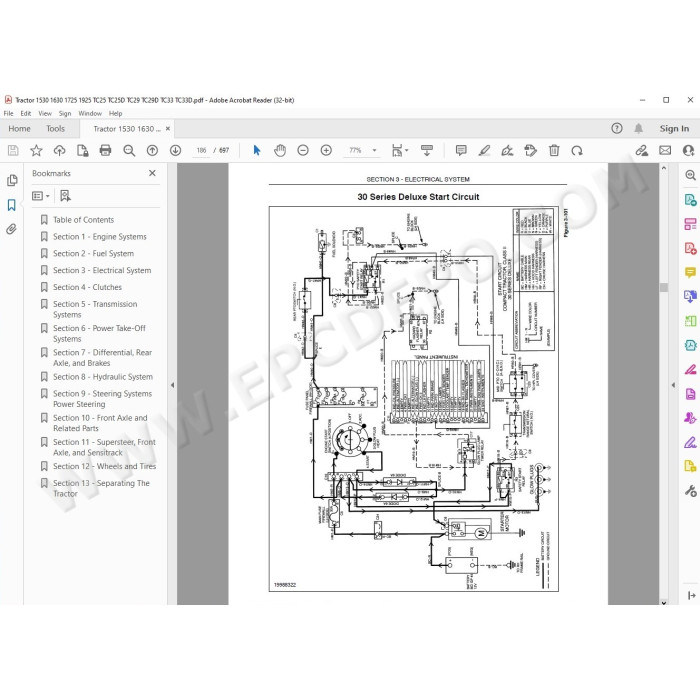The width and height of the screenshot is (700, 700).
Task: Go to the previous page with the up arrow
Action: click(152, 150)
